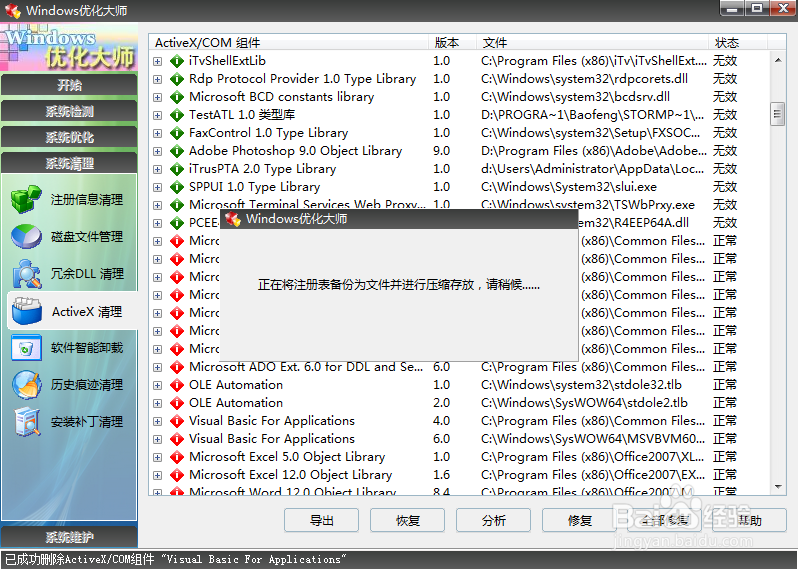The image size is (798, 569).
Task: Click red icon of Microsoft ADO Ext. 6.0 row
Action: (177, 367)
